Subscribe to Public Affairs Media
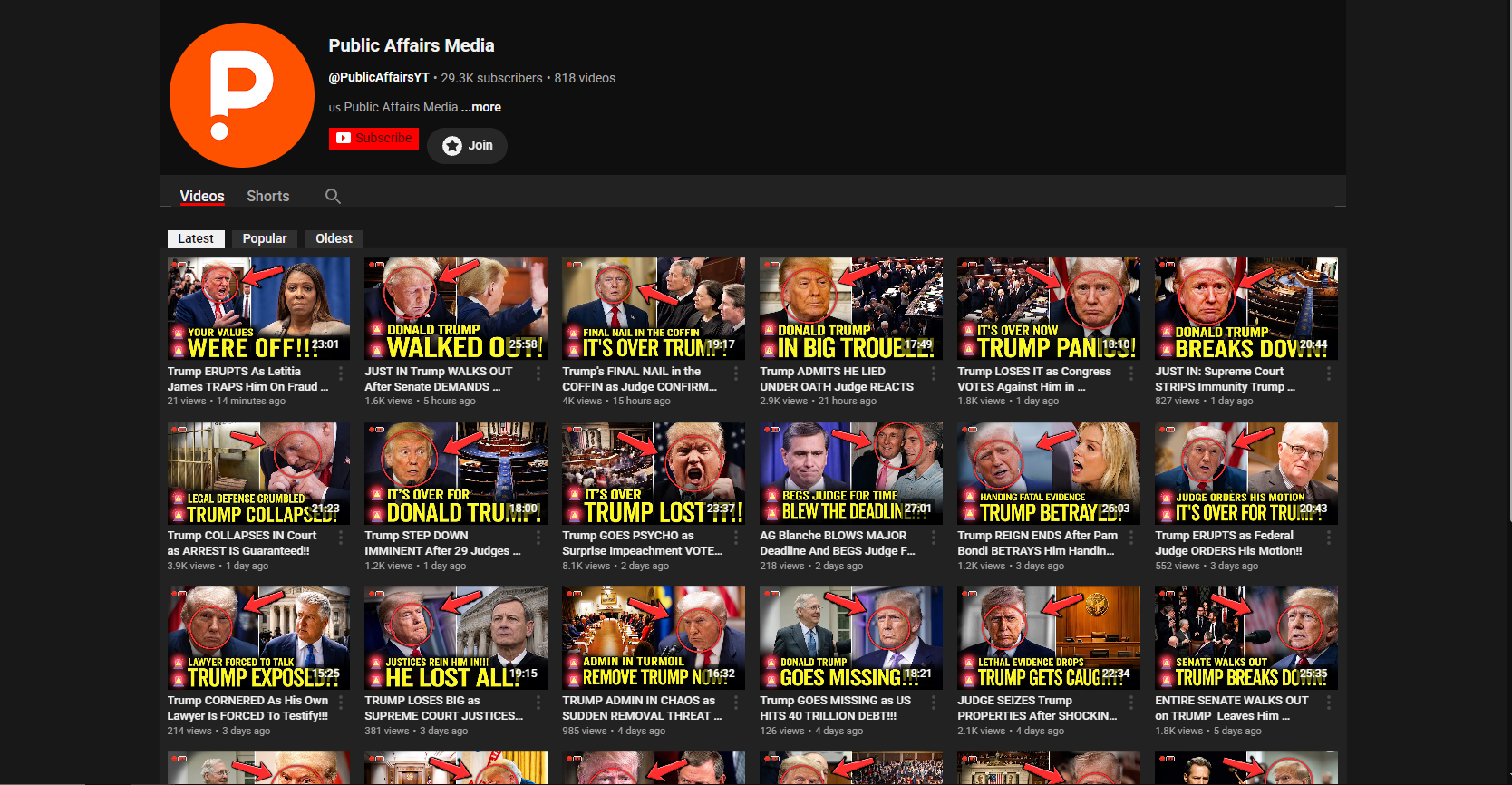Image resolution: width=1512 pixels, height=785 pixels. click(x=373, y=139)
